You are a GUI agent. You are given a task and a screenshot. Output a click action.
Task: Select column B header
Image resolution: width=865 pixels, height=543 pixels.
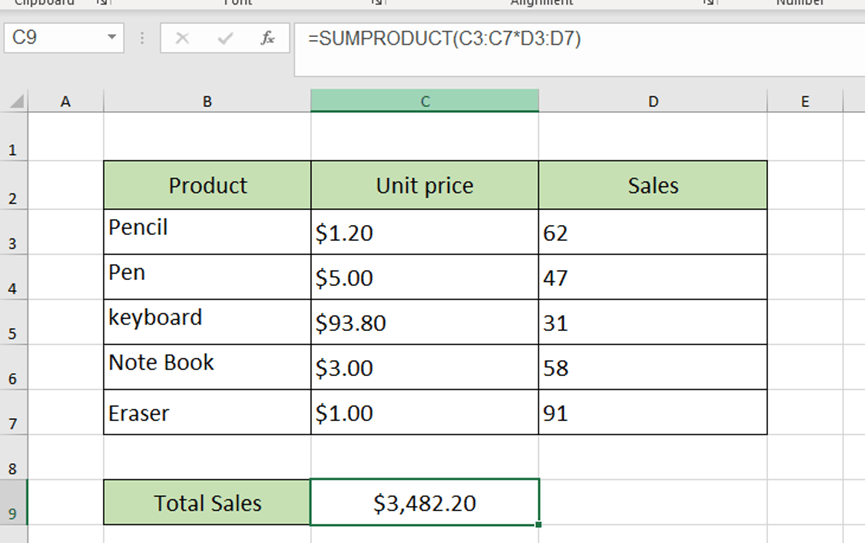point(207,101)
